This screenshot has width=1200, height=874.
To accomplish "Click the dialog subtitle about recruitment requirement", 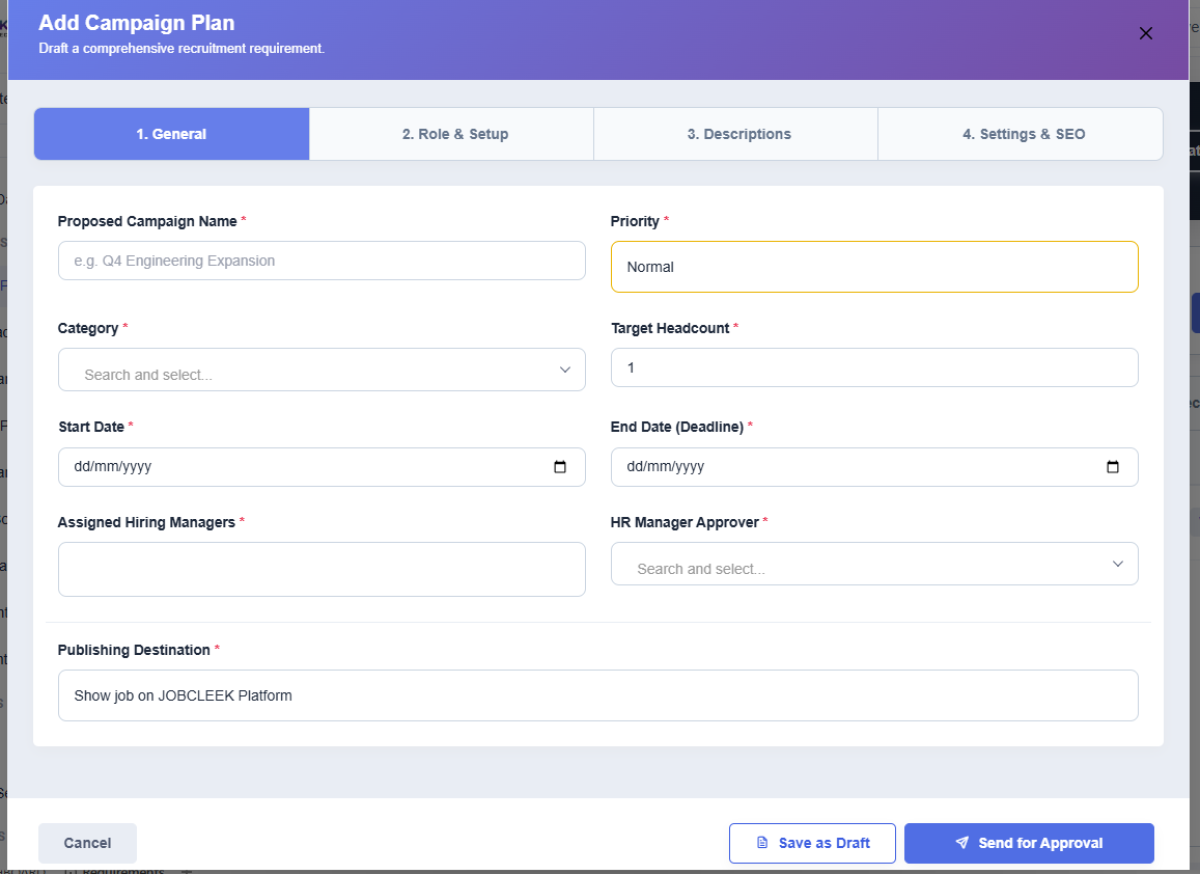I will click(181, 48).
